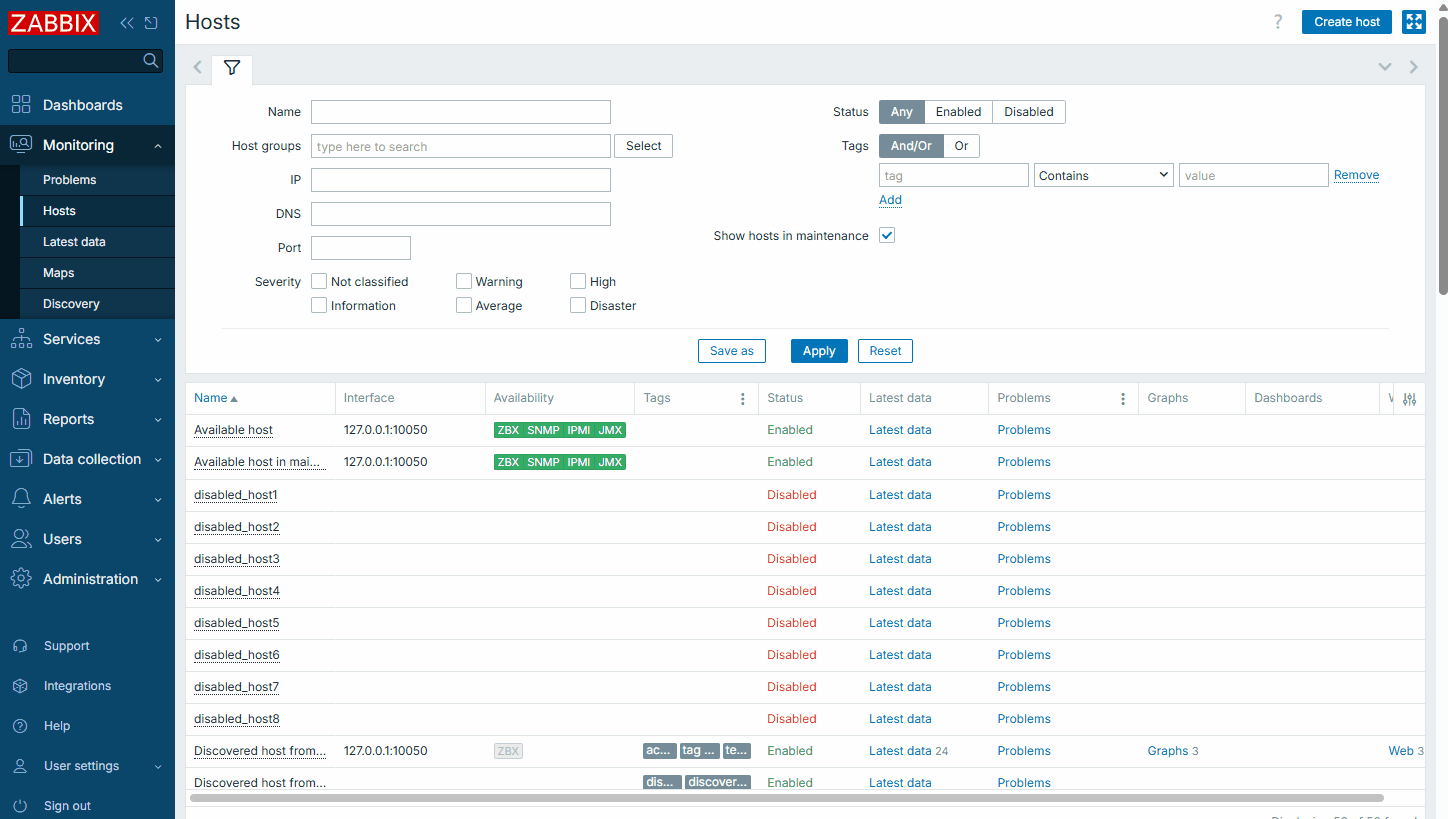Tick the Warning severity checkbox
The image size is (1448, 819).
pos(464,282)
